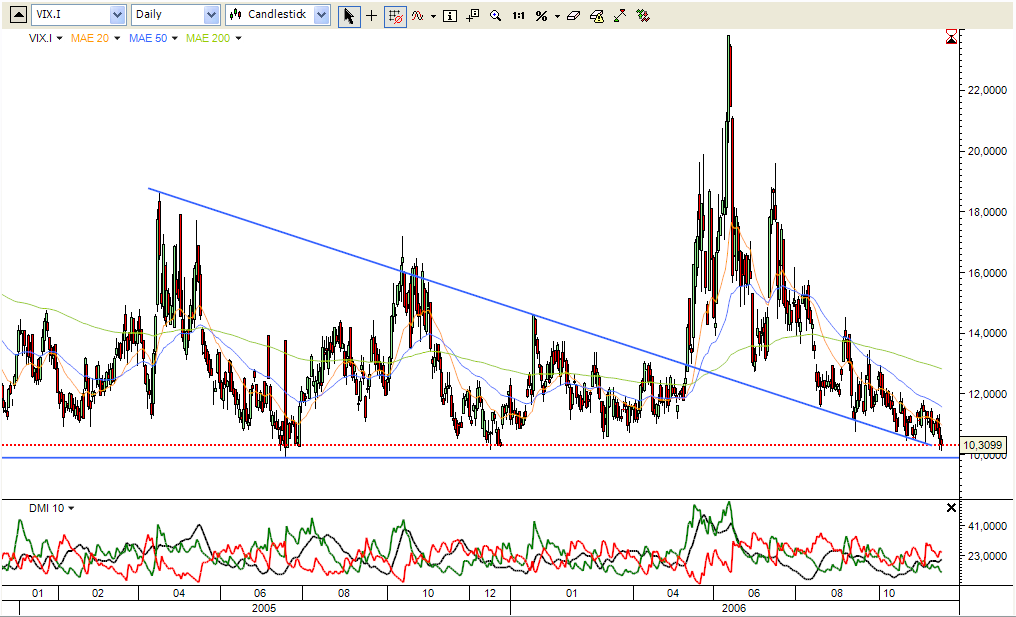Close the DMI indicator panel
1016x617 pixels.
point(950,508)
